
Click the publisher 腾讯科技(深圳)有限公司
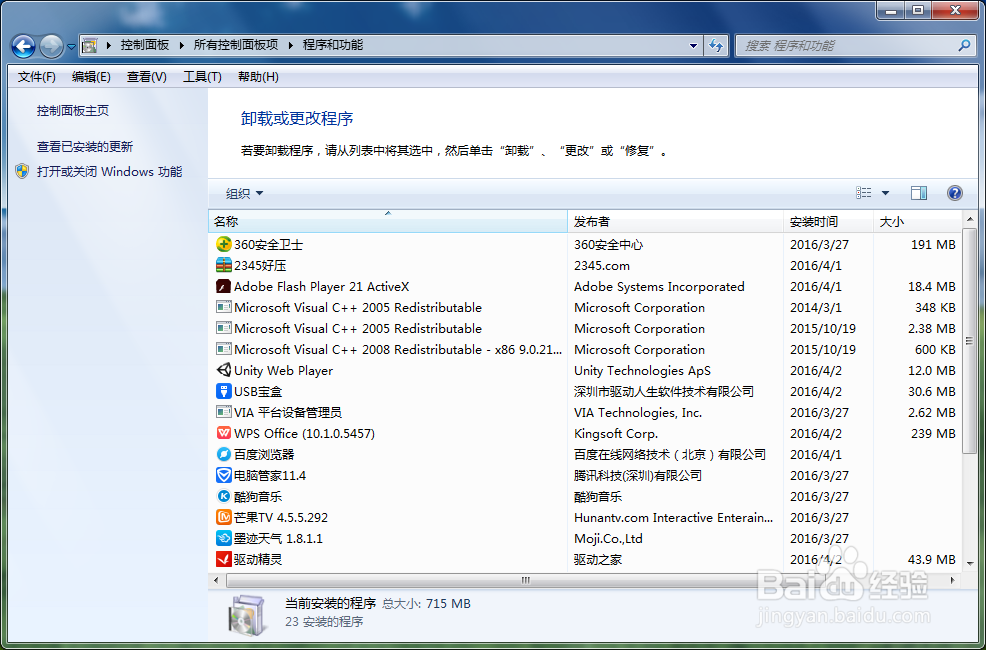(x=638, y=475)
